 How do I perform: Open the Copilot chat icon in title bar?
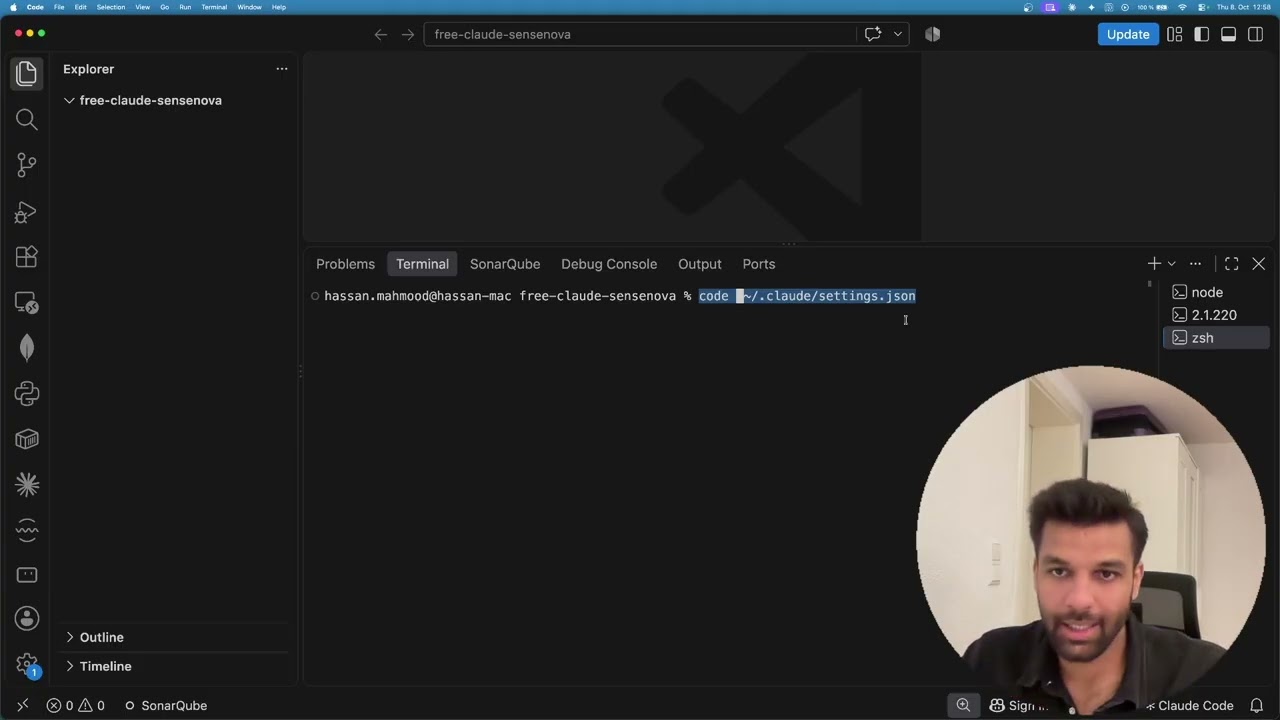tap(873, 34)
